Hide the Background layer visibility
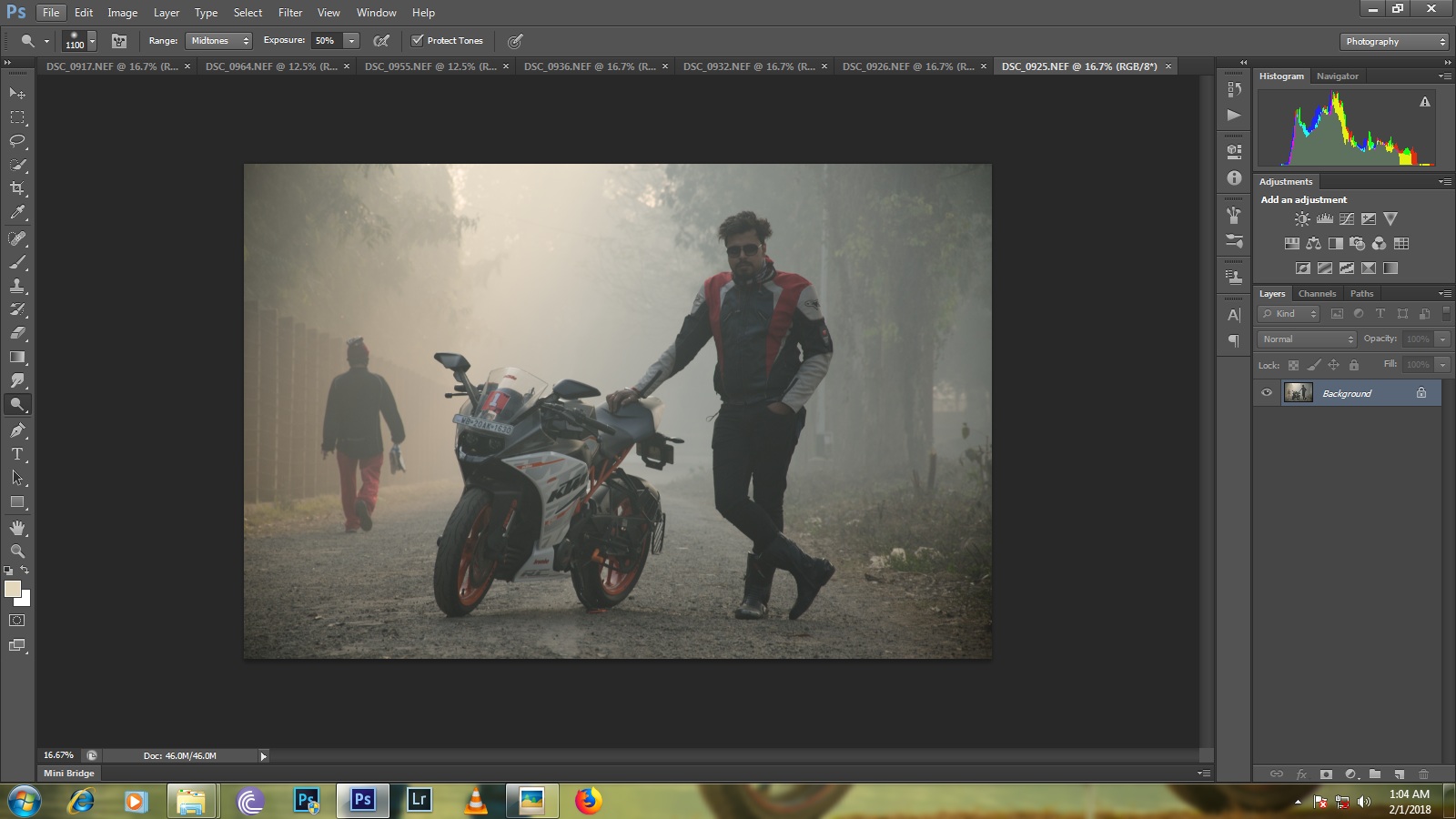 tap(1267, 393)
